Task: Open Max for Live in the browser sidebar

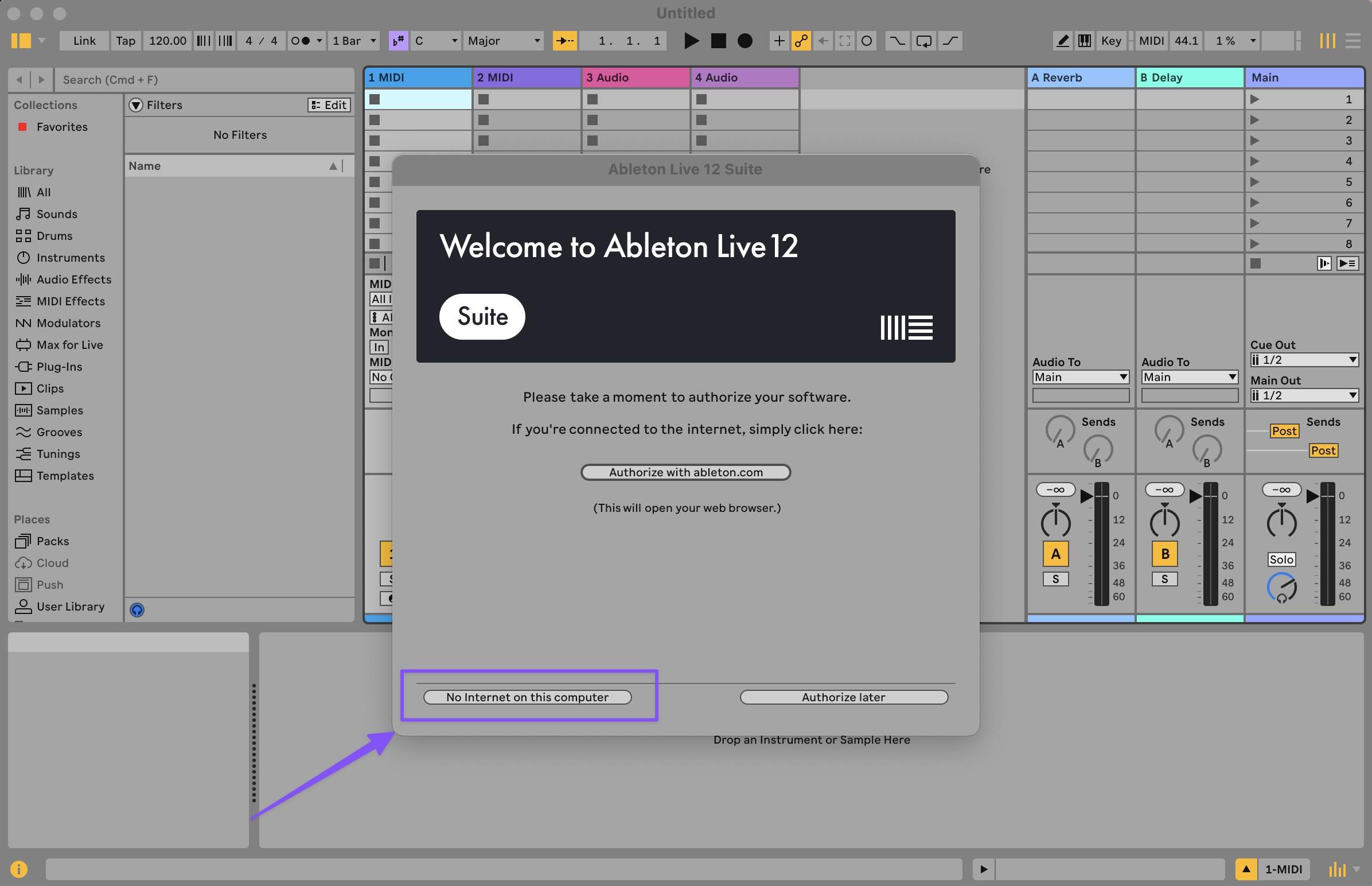Action: 67,345
